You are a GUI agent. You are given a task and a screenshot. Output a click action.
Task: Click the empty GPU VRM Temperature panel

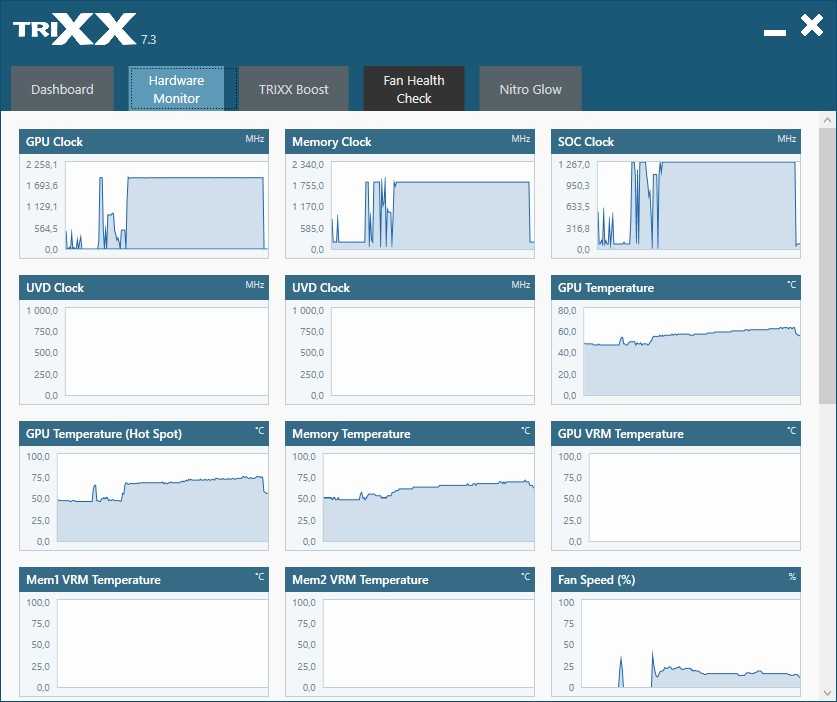coord(693,498)
